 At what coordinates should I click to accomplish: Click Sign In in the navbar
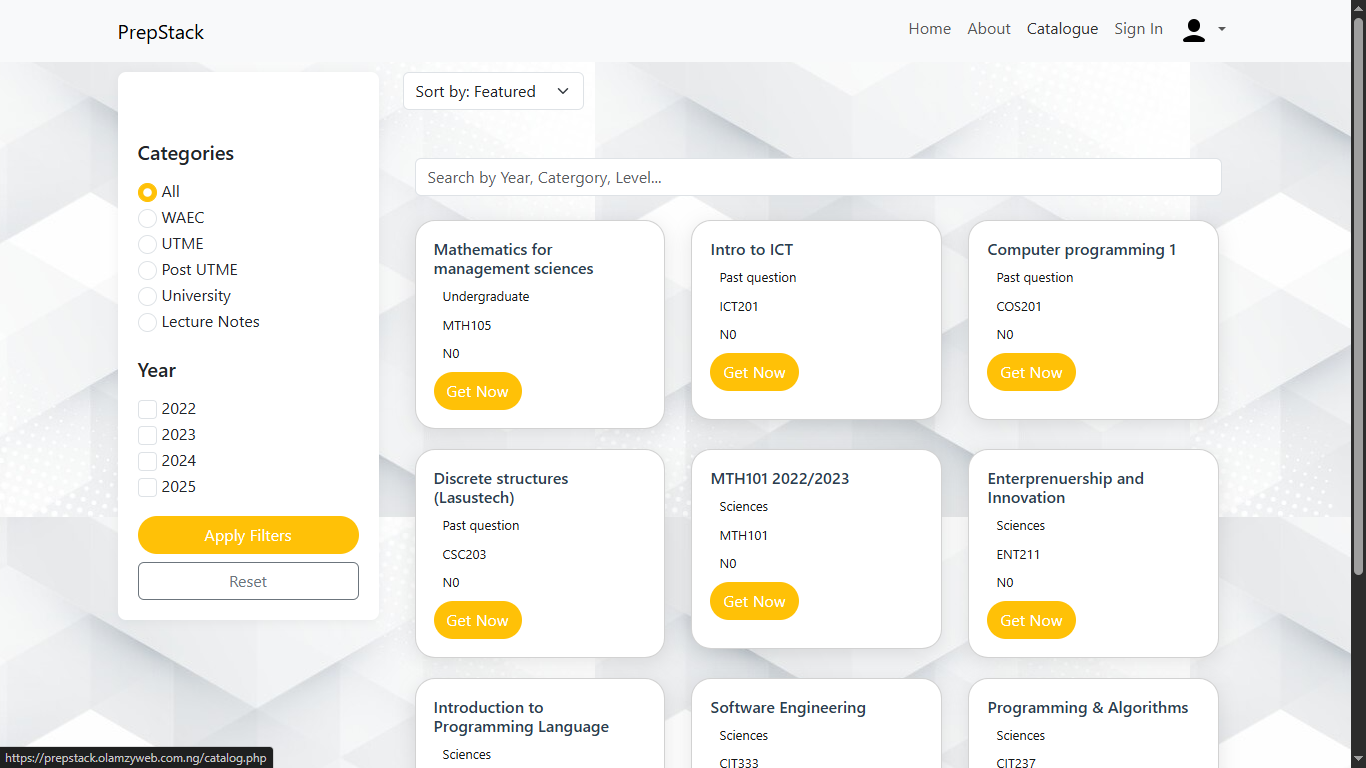(1138, 29)
